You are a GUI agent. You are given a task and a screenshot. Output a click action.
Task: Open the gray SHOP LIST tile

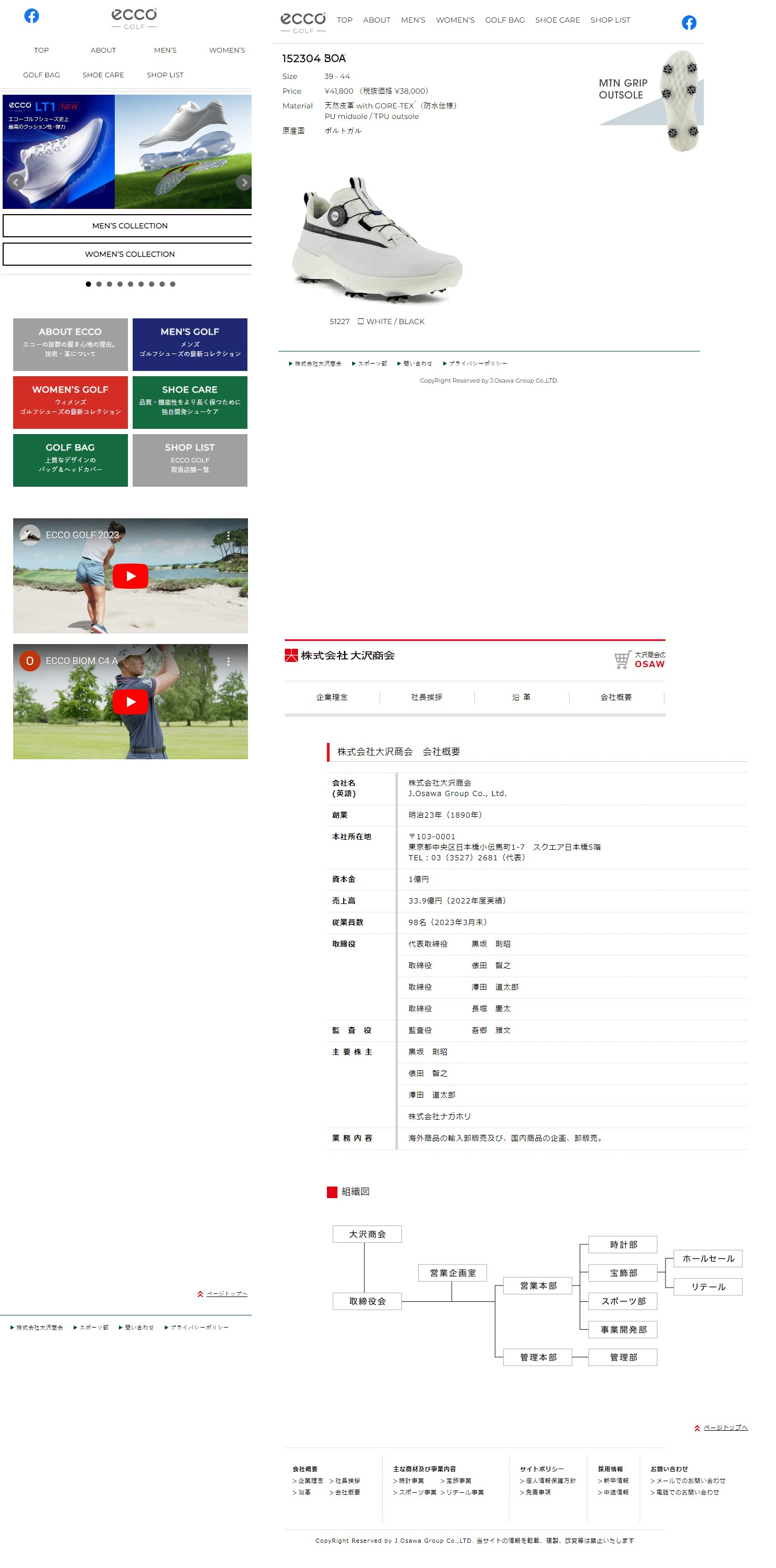point(190,459)
